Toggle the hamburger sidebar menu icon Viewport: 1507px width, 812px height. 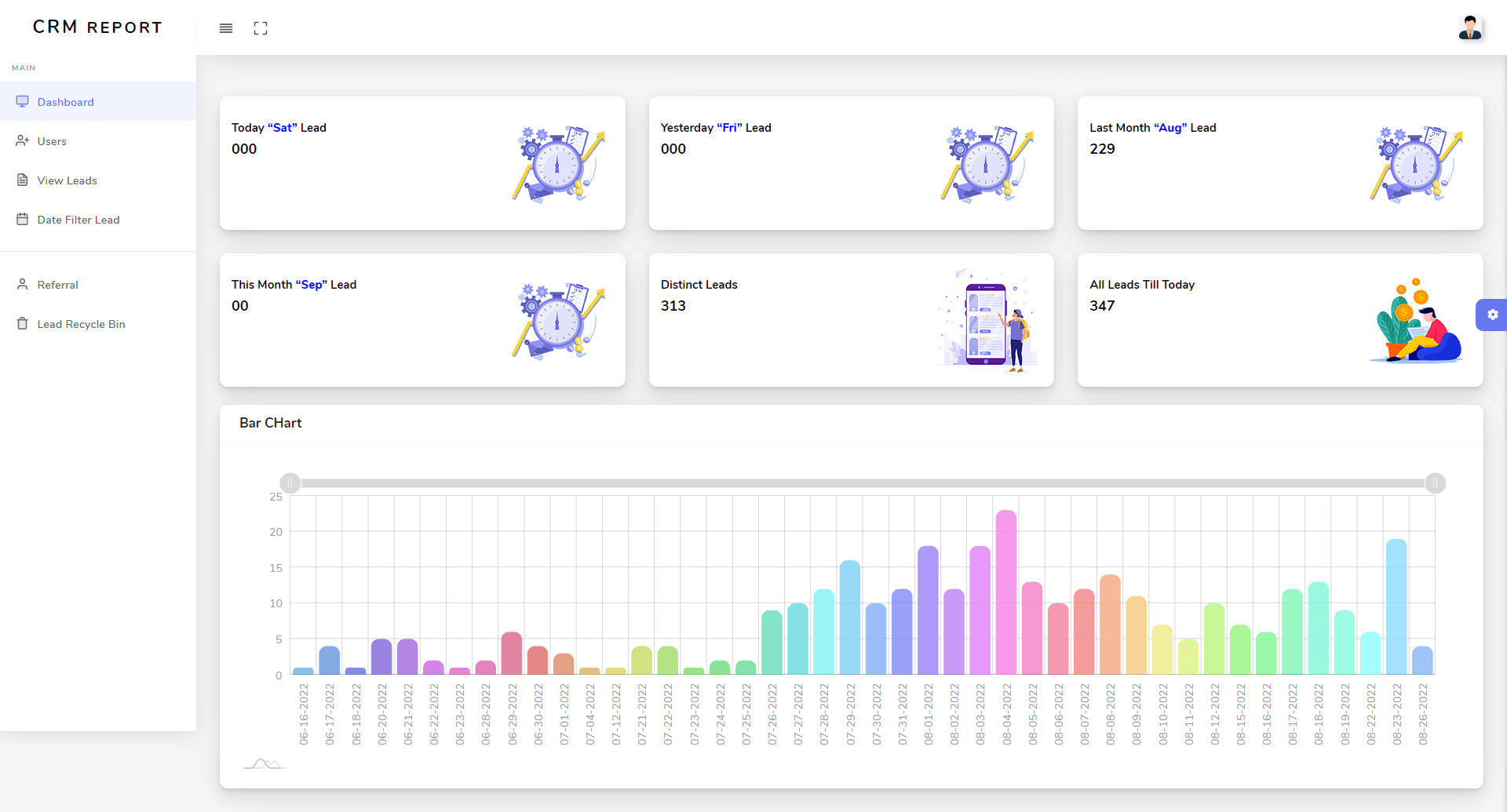point(226,28)
